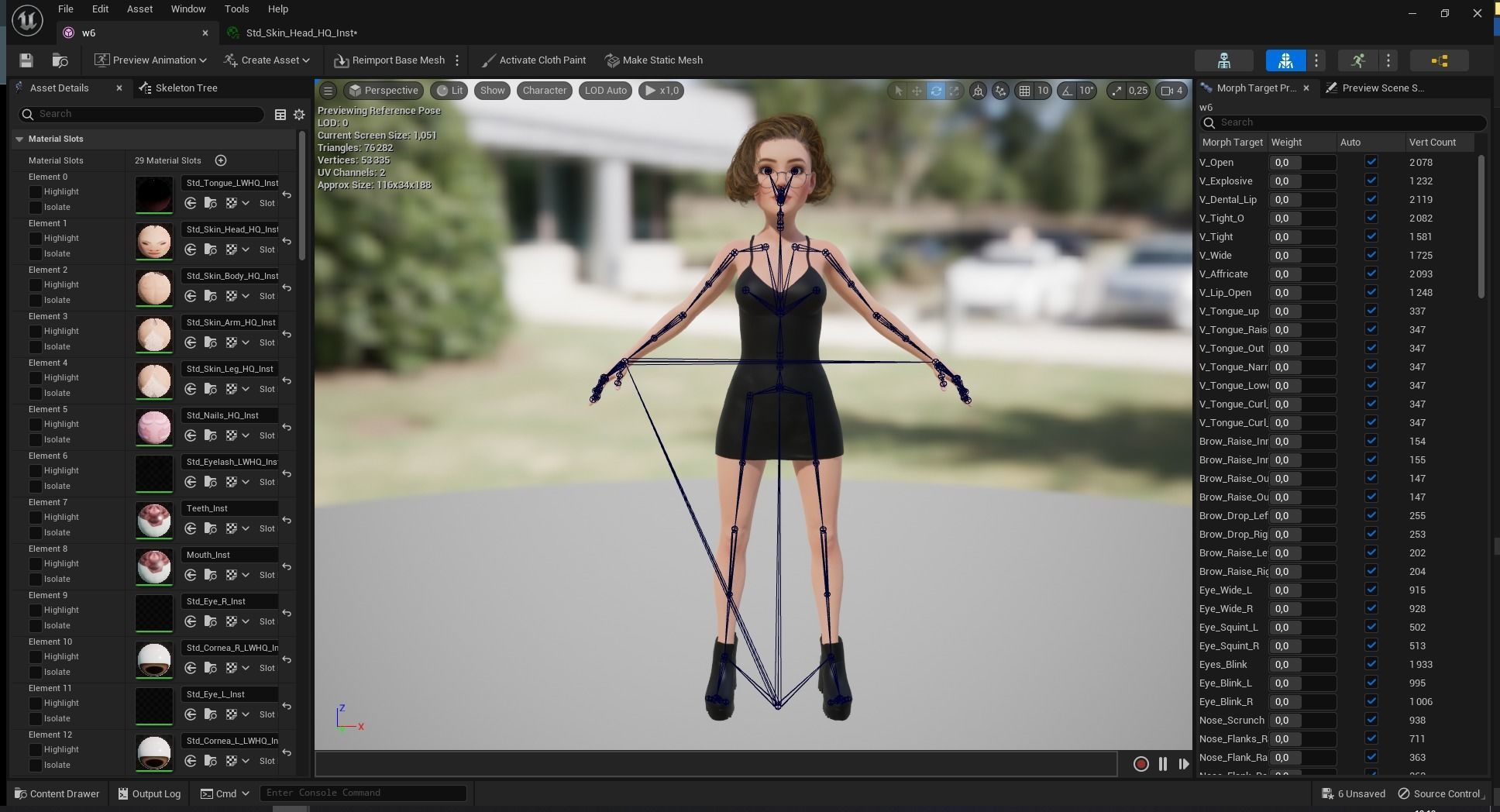Click the record animation button

(1140, 764)
